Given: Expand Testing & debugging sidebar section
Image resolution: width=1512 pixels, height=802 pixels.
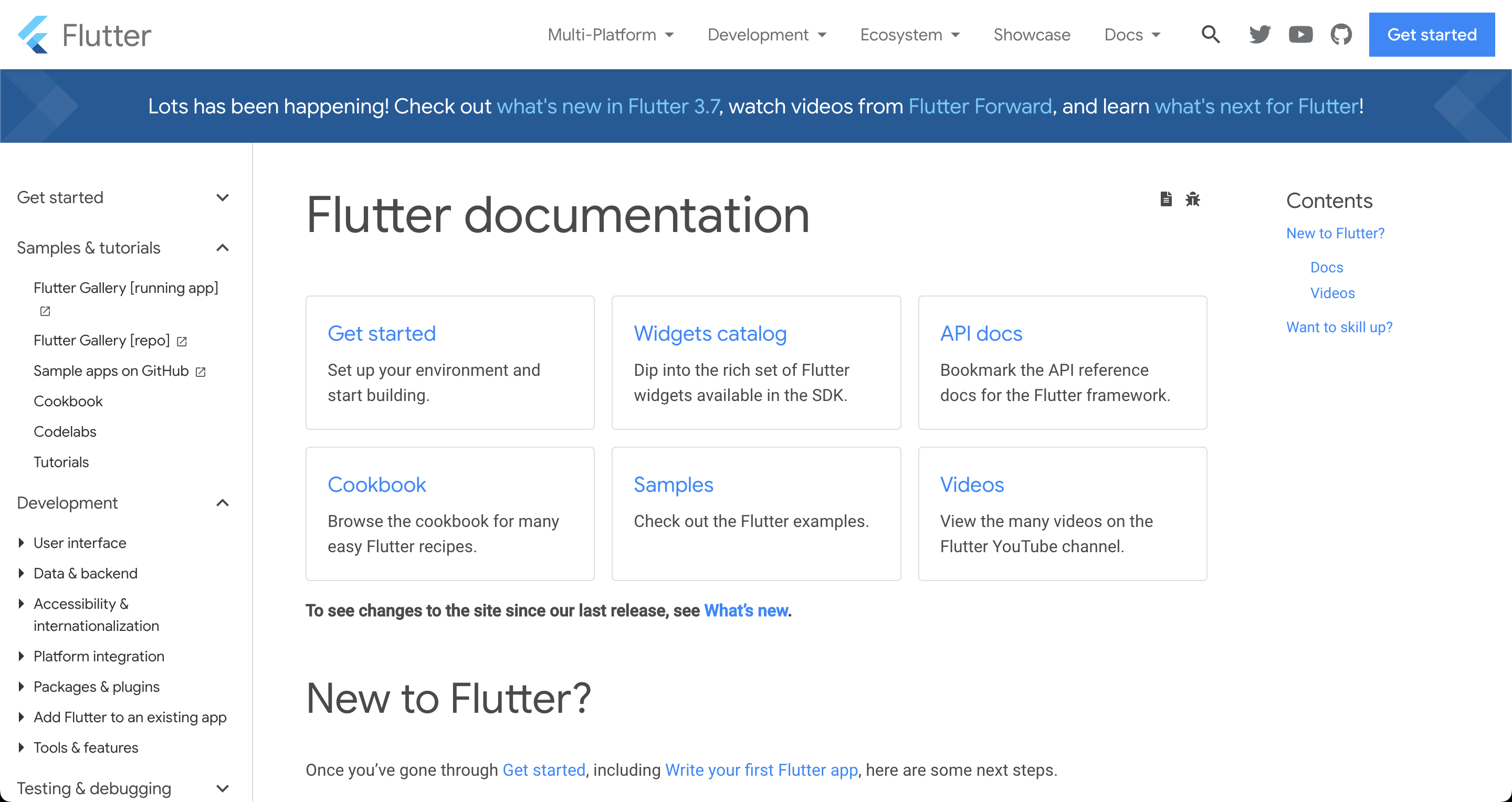Looking at the screenshot, I should (x=222, y=788).
